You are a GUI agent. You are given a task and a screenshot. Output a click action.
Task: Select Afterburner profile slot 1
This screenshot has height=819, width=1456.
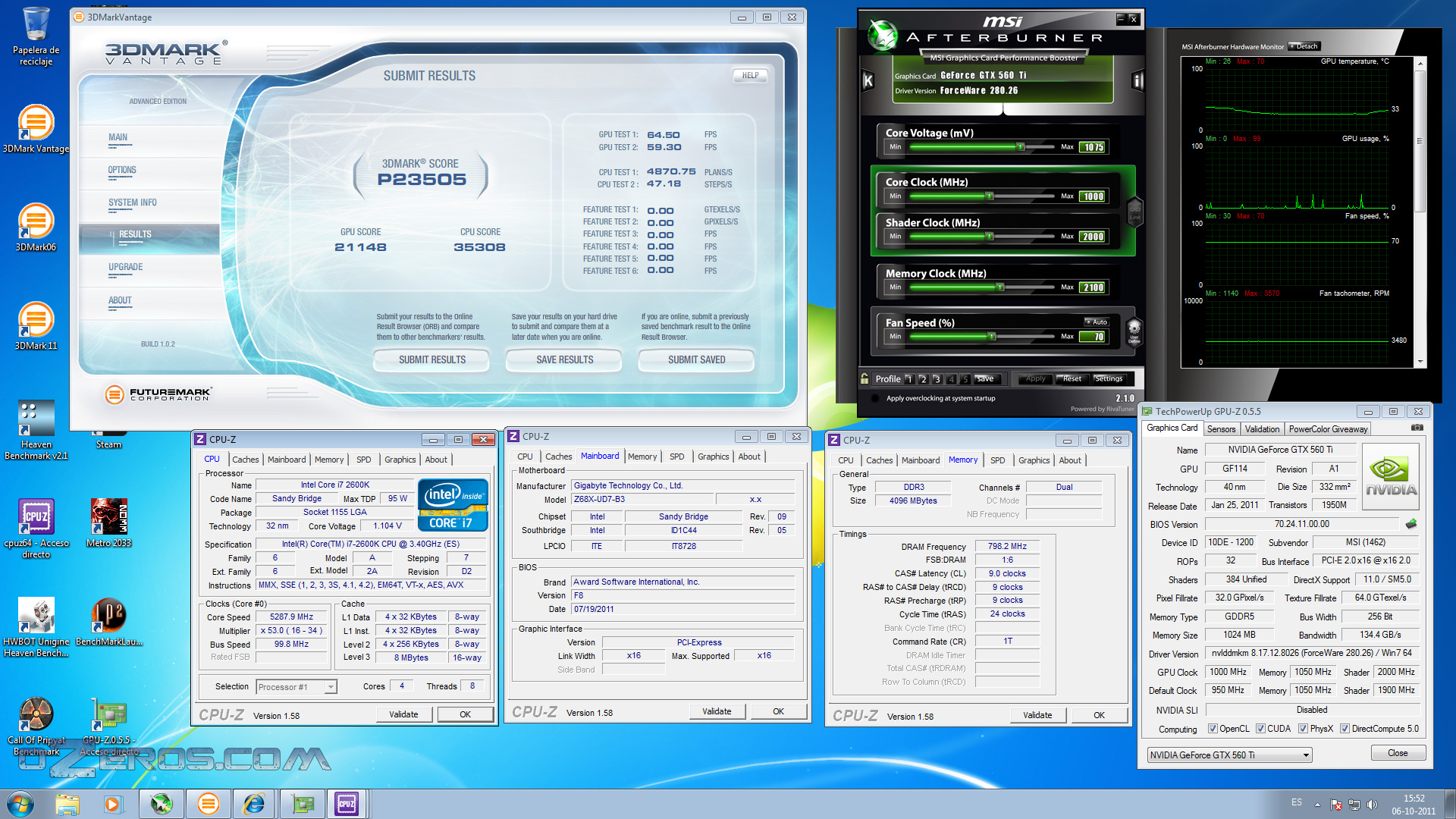tap(908, 378)
